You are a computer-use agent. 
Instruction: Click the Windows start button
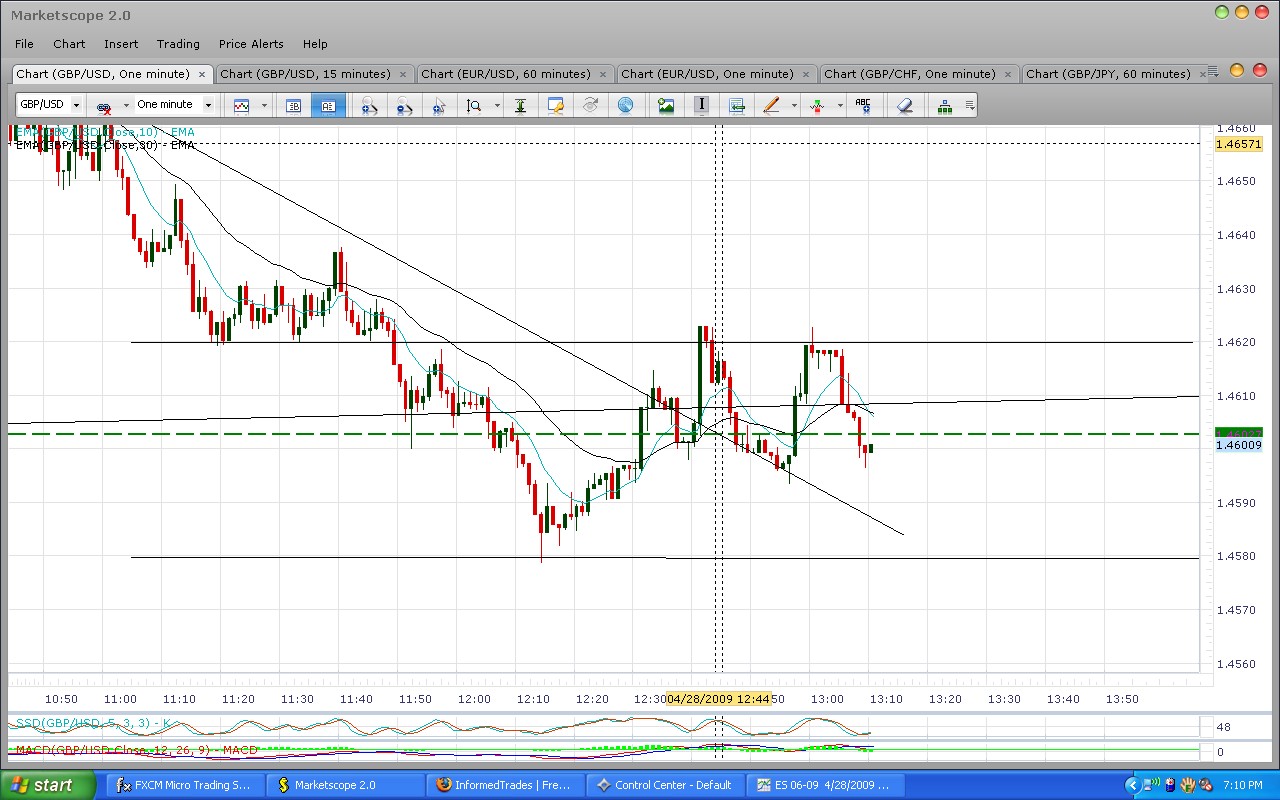[49, 785]
